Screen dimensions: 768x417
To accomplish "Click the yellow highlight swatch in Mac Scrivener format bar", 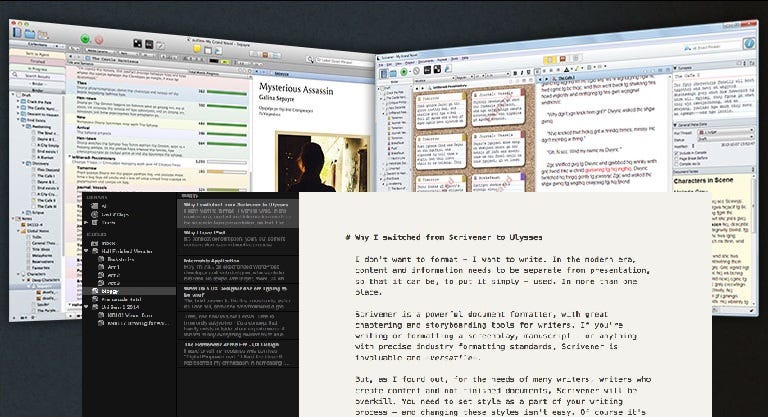I will pyautogui.click(x=225, y=62).
